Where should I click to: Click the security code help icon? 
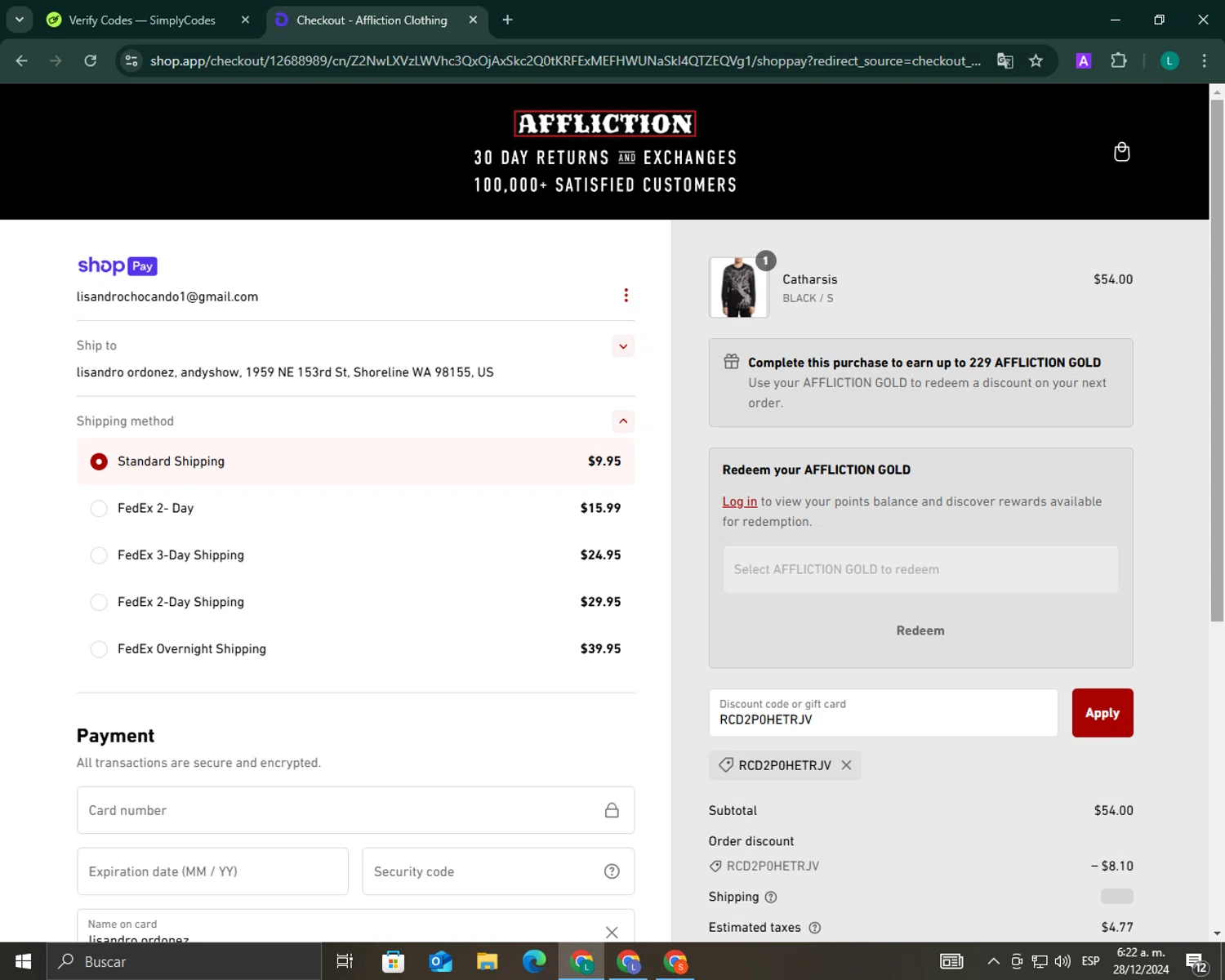(x=612, y=871)
